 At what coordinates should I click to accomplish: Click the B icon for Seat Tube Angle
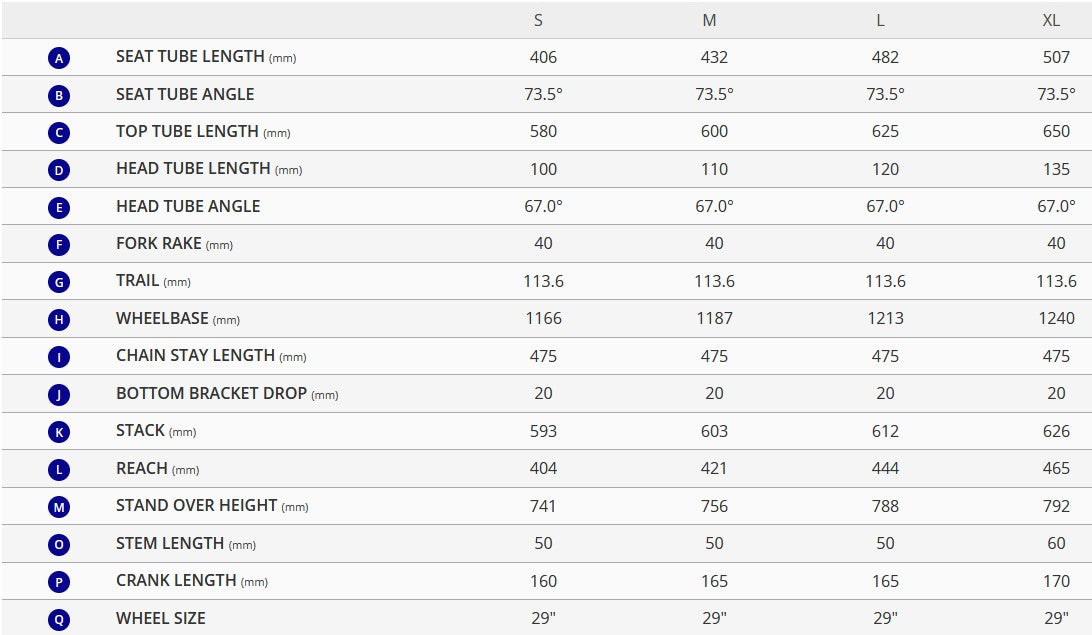pyautogui.click(x=58, y=95)
